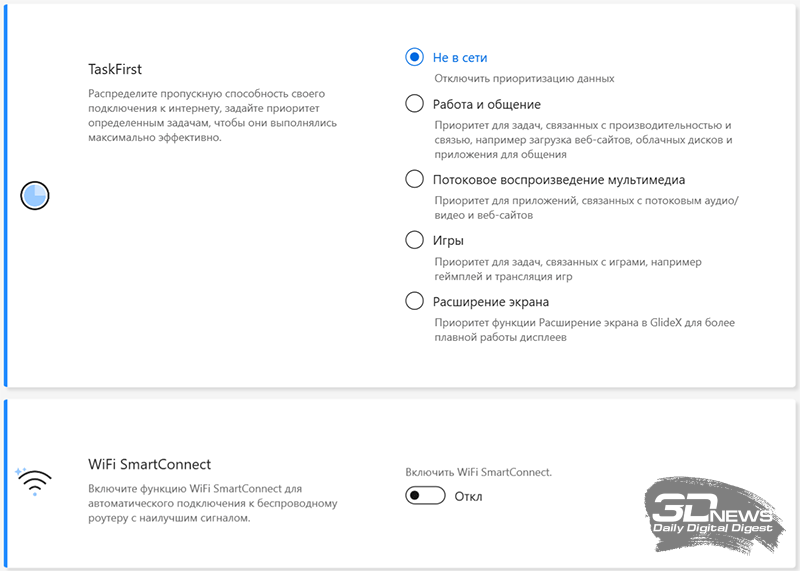Click the WiFi SmartConnect signal icon
800x571 pixels.
34,482
